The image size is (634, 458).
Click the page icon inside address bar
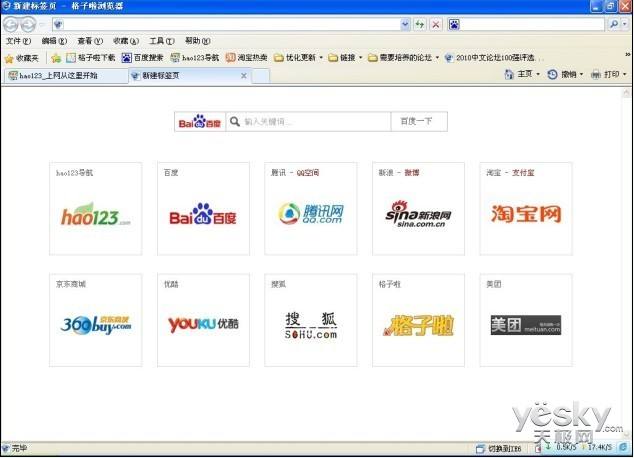pos(58,25)
